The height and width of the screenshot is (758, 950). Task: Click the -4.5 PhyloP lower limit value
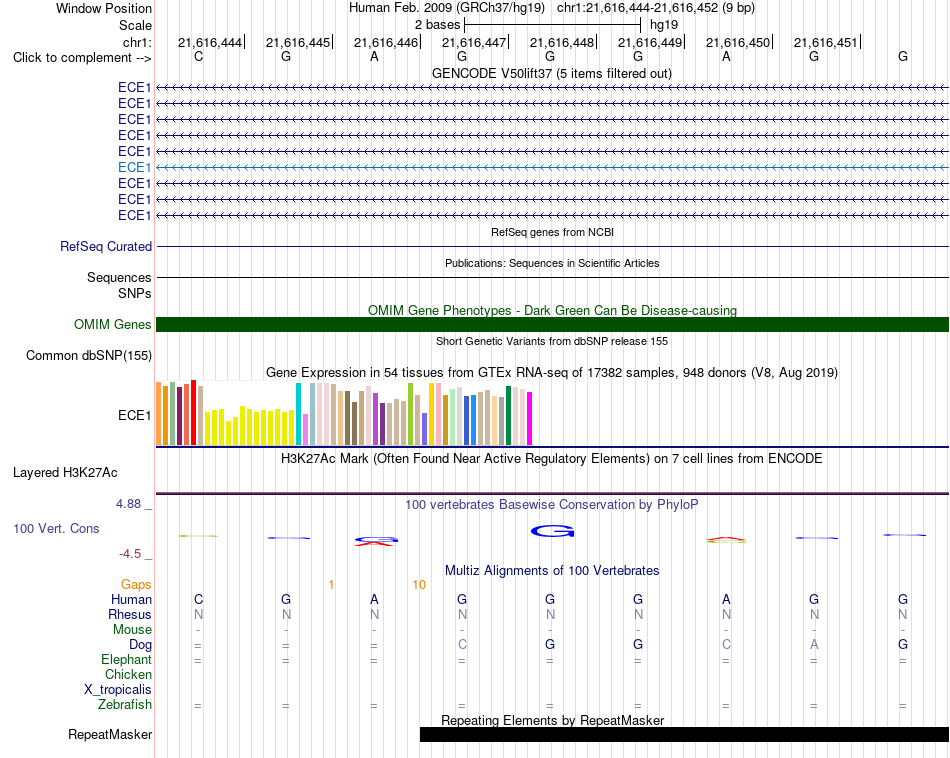click(130, 554)
